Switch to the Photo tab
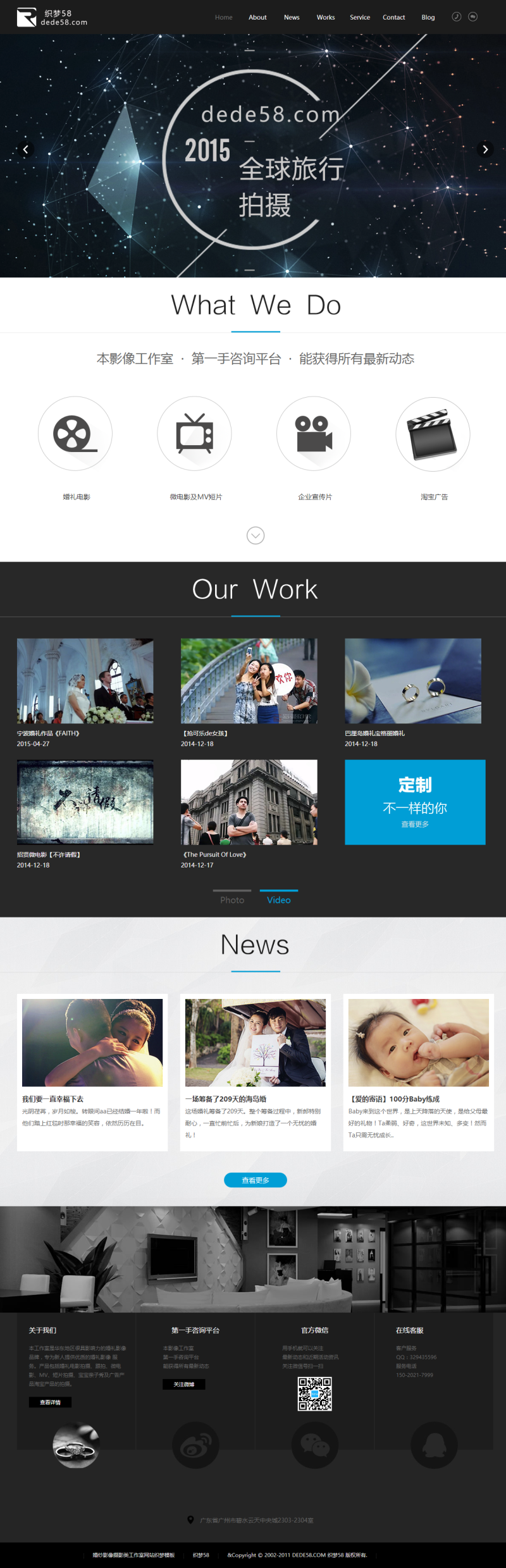Screen dimensions: 506x1568 232,900
